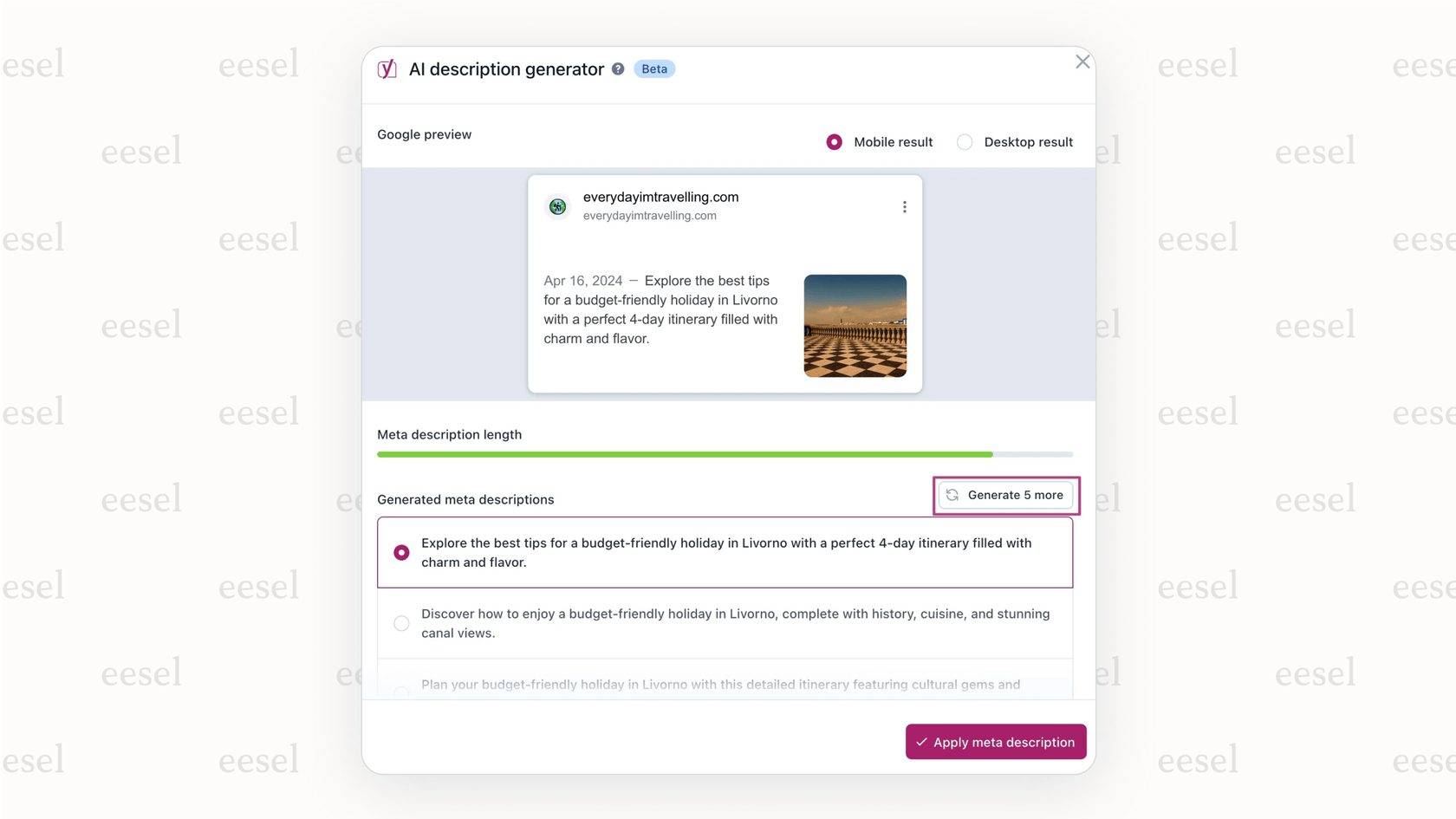1456x819 pixels.
Task: Click the beach image thumbnail in the preview
Action: coord(855,326)
